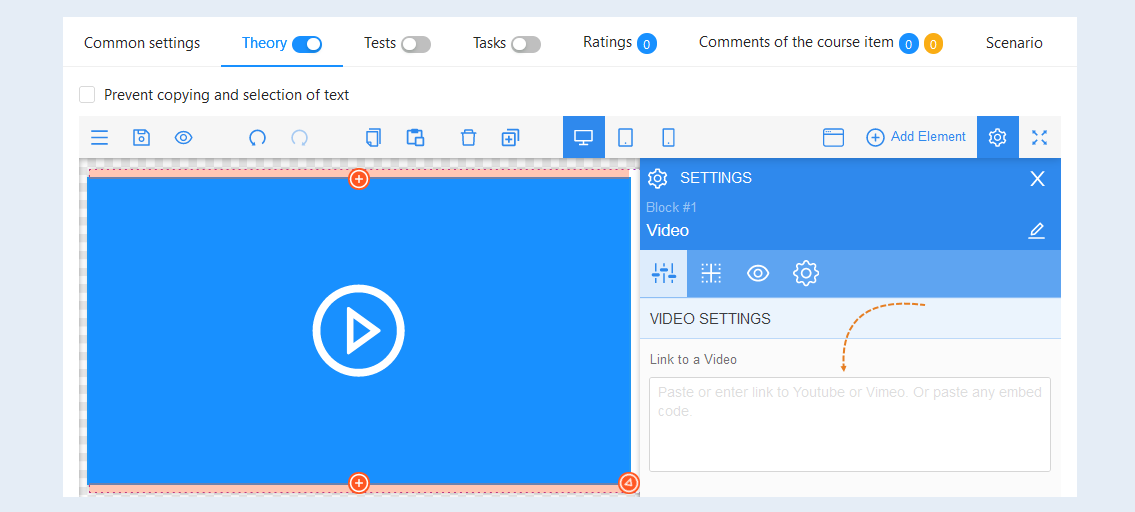
Task: Select the Theory tab label
Action: tap(264, 43)
